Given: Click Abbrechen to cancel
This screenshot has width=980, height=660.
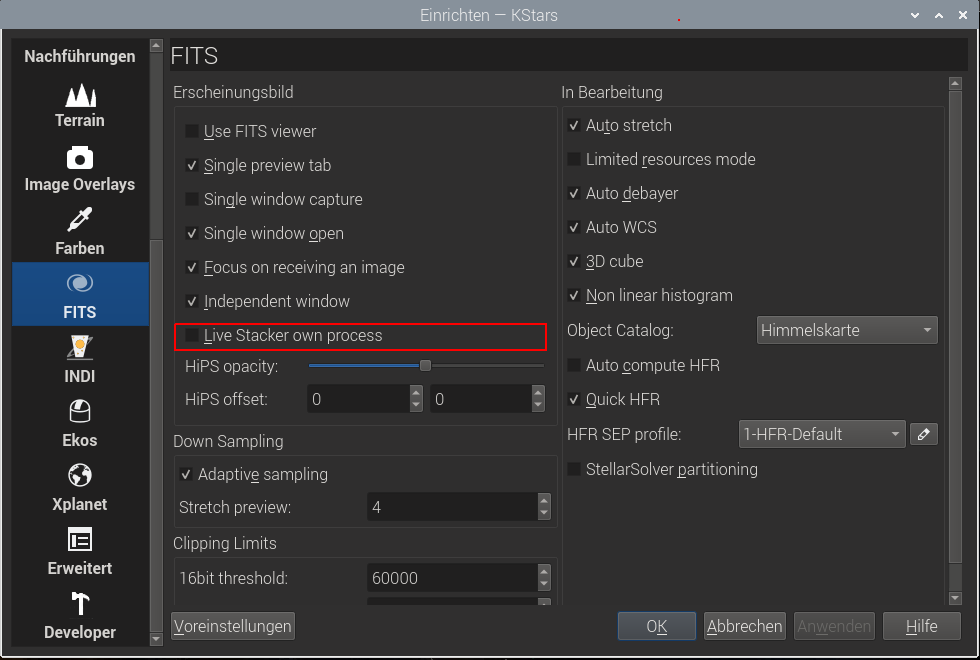Looking at the screenshot, I should click(744, 626).
